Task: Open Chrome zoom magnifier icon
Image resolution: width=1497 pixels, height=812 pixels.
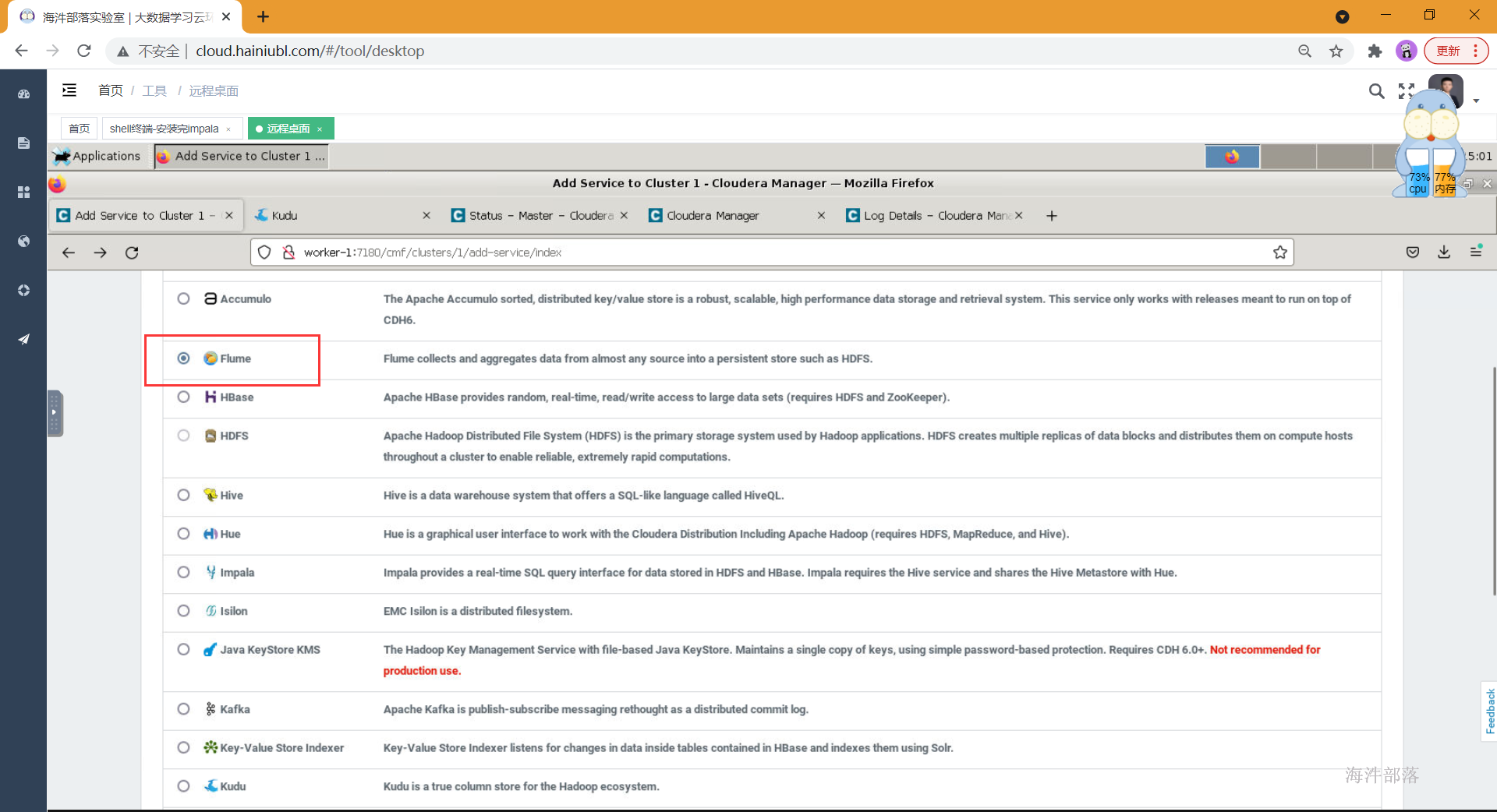Action: 1304,51
